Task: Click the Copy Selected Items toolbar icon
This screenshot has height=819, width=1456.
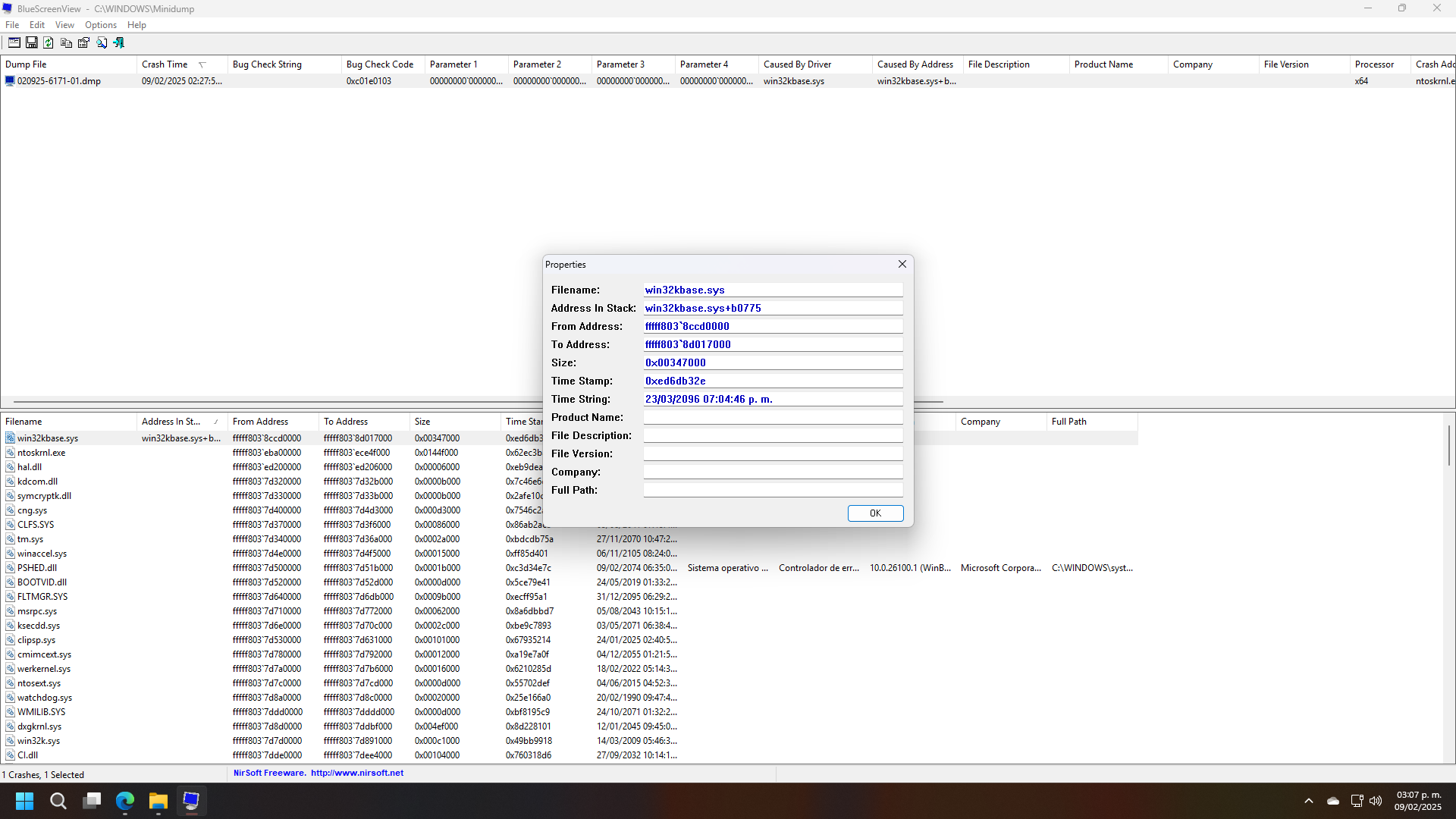Action: [66, 42]
